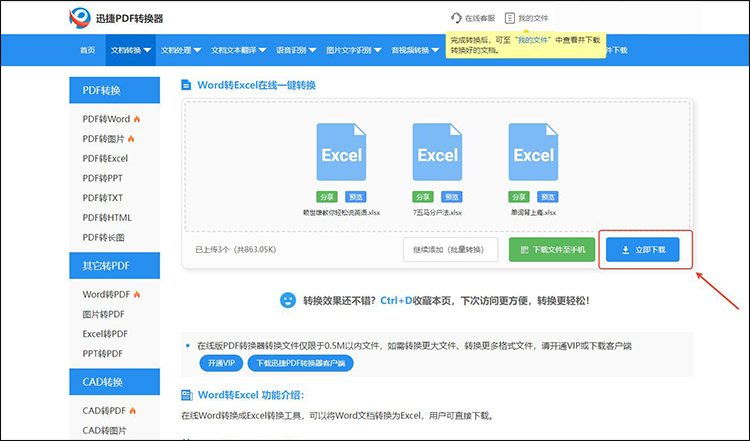The width and height of the screenshot is (750, 441).
Task: Click 继续添加 (批量转换) button
Action: coord(451,250)
